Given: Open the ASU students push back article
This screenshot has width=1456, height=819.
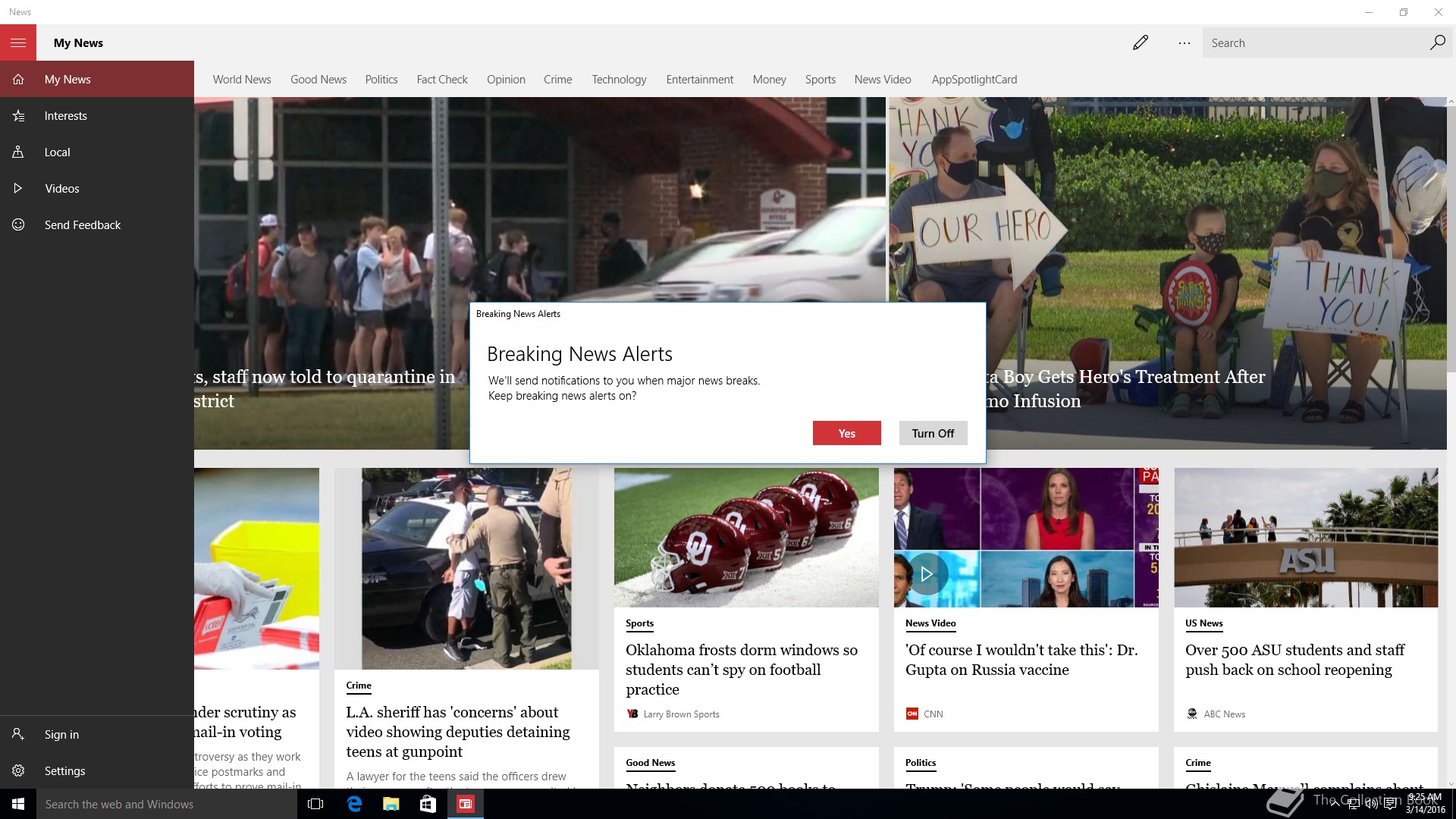Looking at the screenshot, I should [1295, 660].
